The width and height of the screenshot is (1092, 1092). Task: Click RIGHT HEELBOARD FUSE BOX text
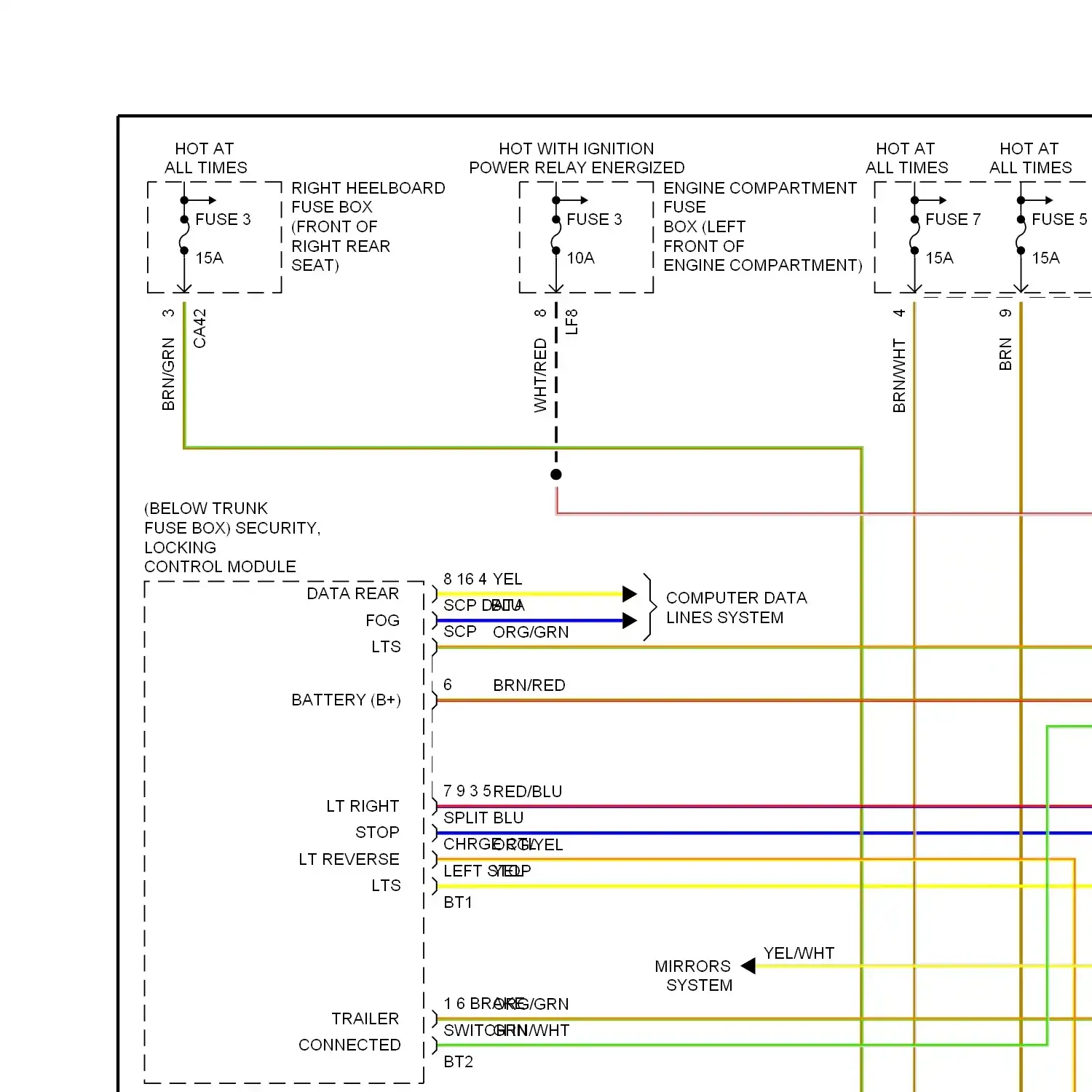[368, 226]
